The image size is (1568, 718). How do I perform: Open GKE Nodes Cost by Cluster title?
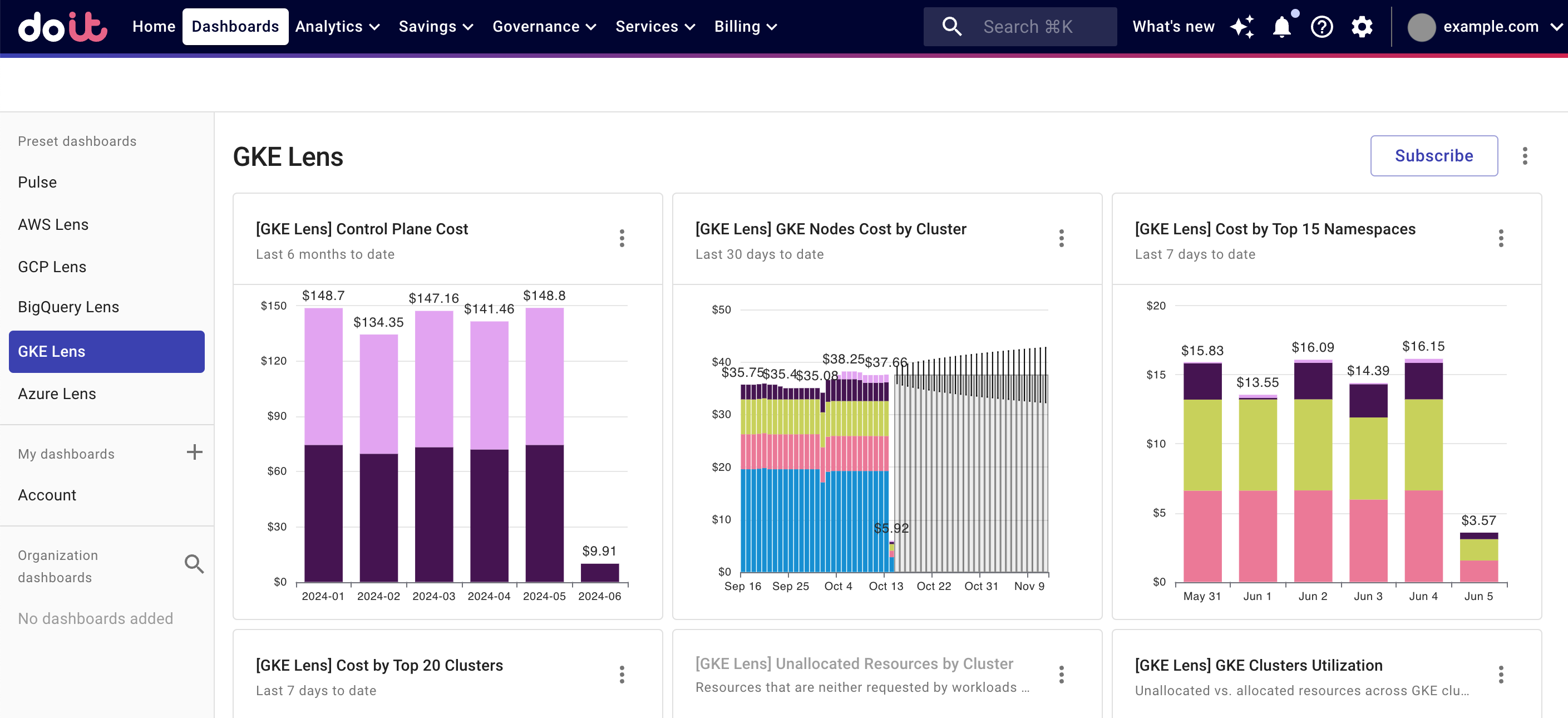pos(830,229)
